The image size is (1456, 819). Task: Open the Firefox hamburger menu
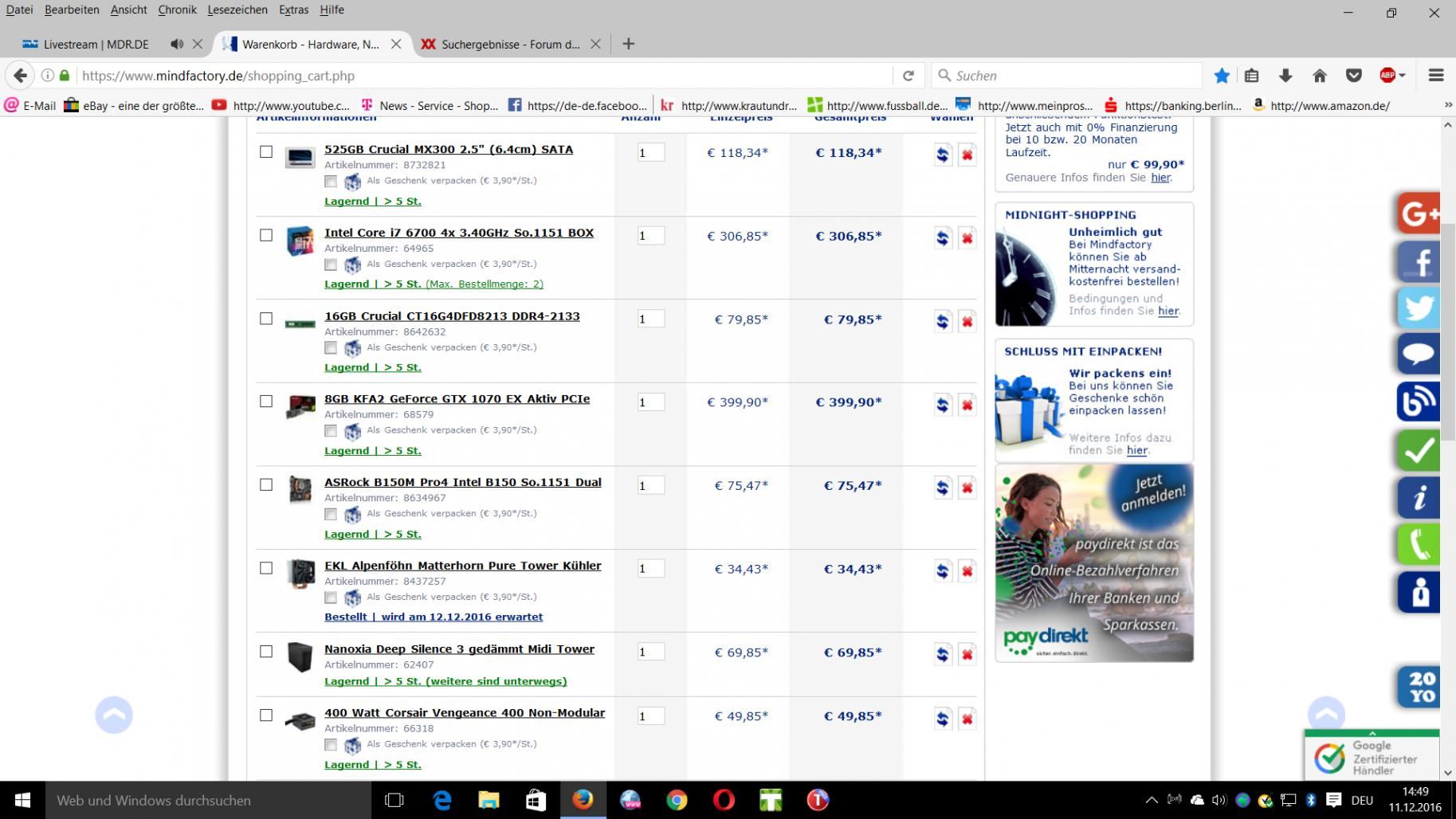[x=1436, y=76]
